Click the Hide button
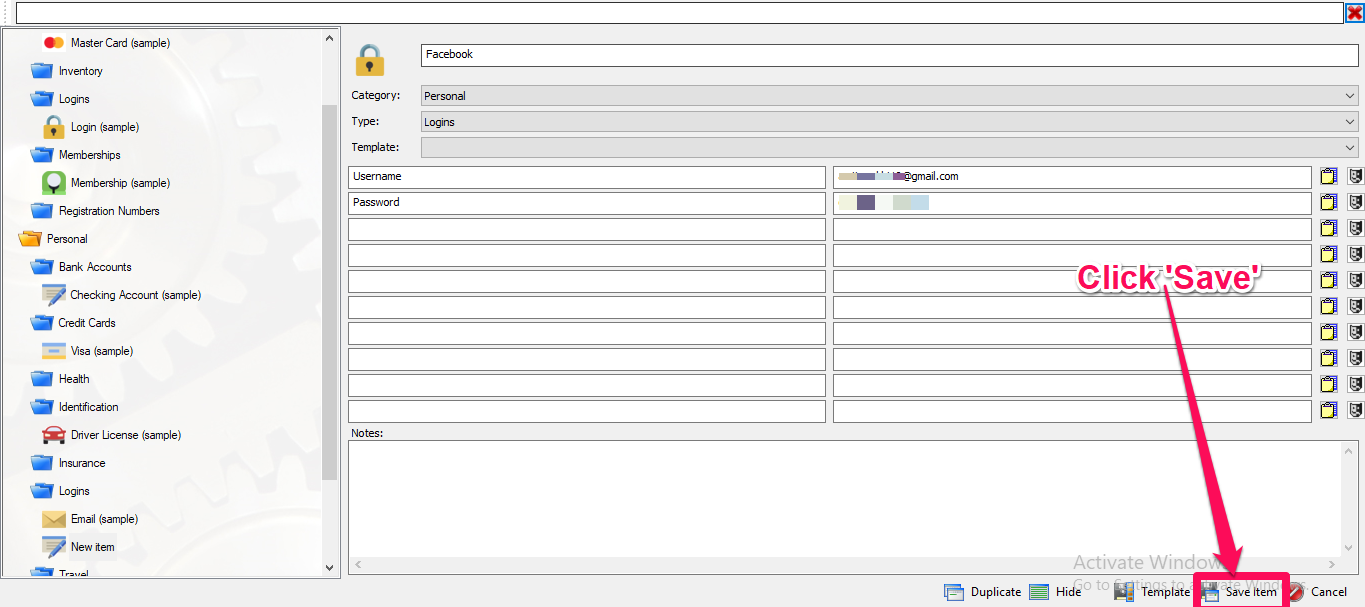Image resolution: width=1365 pixels, height=607 pixels. coord(1055,592)
